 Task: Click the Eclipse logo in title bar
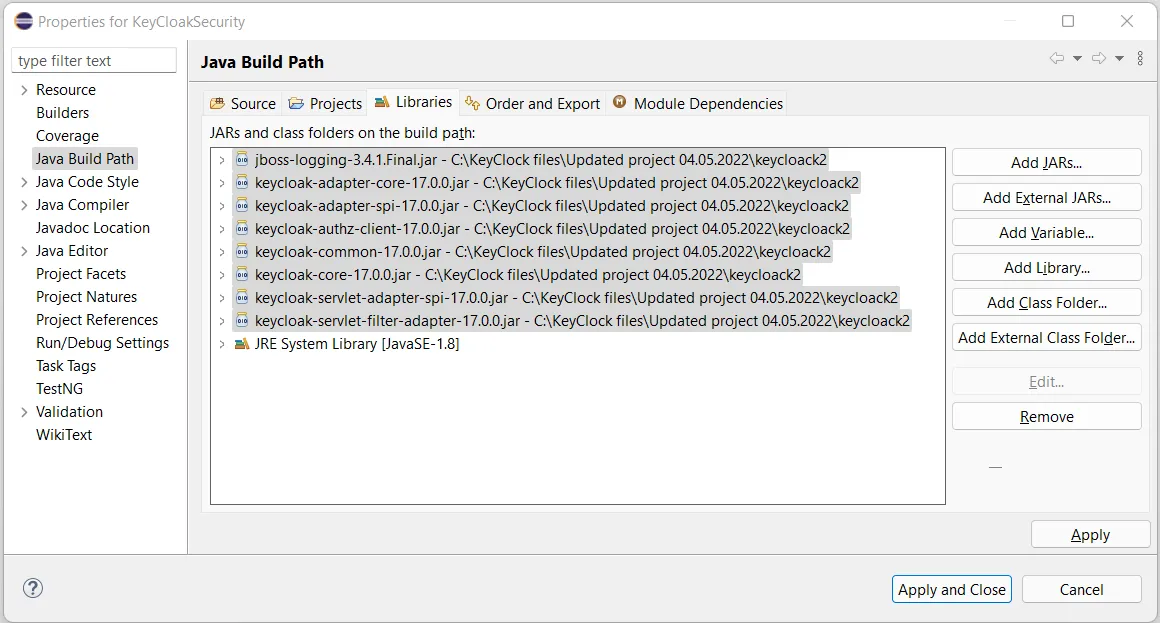(24, 21)
